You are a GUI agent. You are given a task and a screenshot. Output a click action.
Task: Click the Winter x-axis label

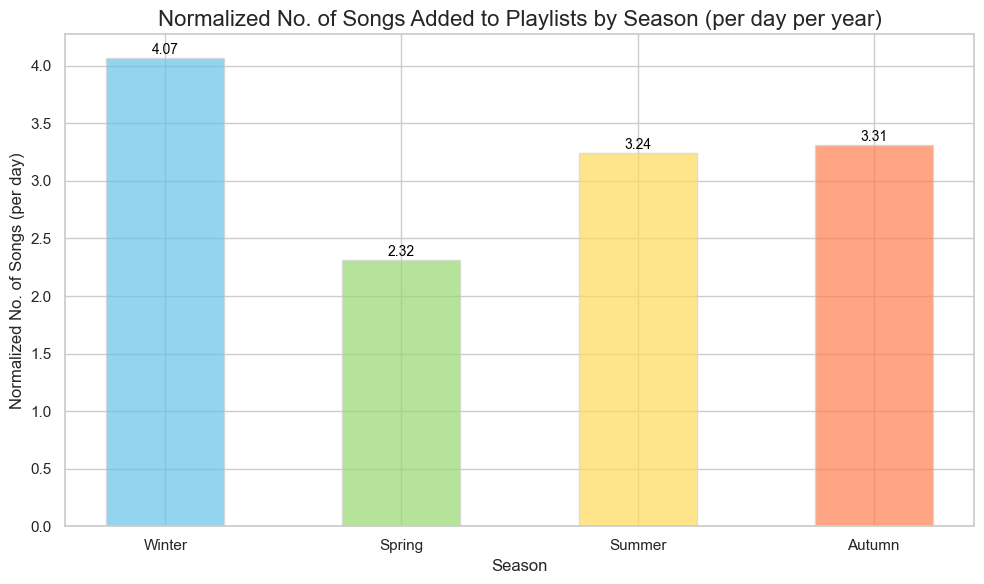tap(165, 545)
